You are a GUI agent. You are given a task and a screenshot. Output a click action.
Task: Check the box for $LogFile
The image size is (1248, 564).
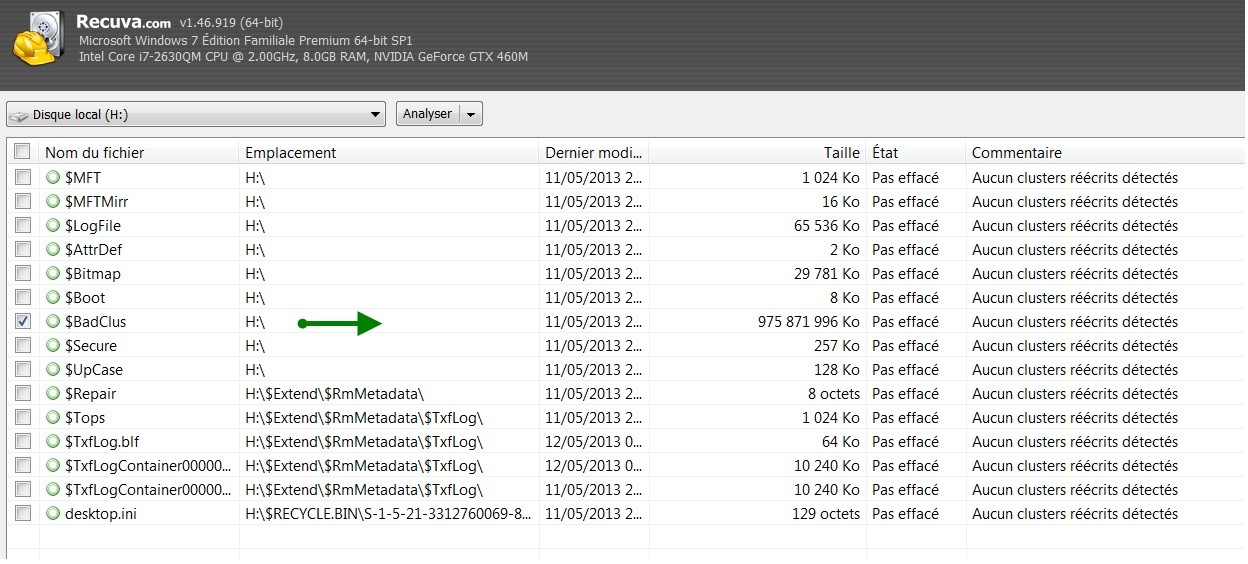click(23, 226)
